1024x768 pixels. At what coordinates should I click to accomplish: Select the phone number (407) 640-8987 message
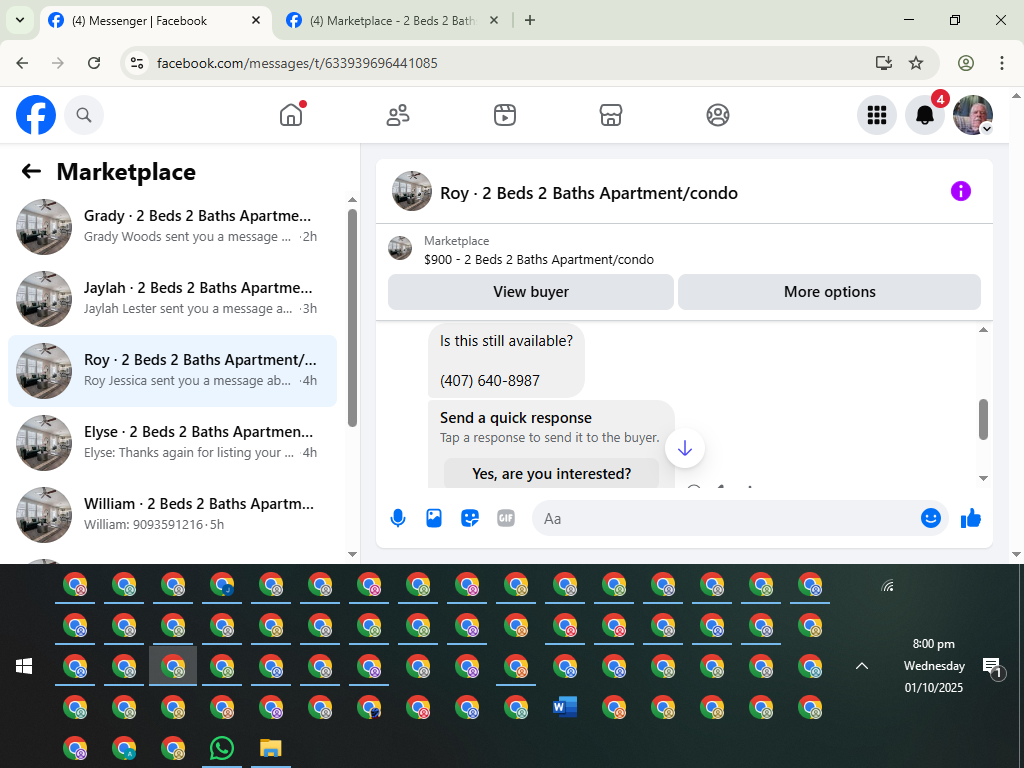pos(490,381)
